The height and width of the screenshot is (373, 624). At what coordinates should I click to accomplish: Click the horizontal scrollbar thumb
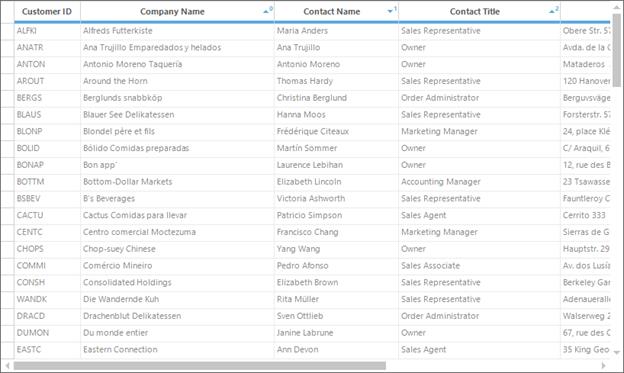pyautogui.click(x=199, y=365)
